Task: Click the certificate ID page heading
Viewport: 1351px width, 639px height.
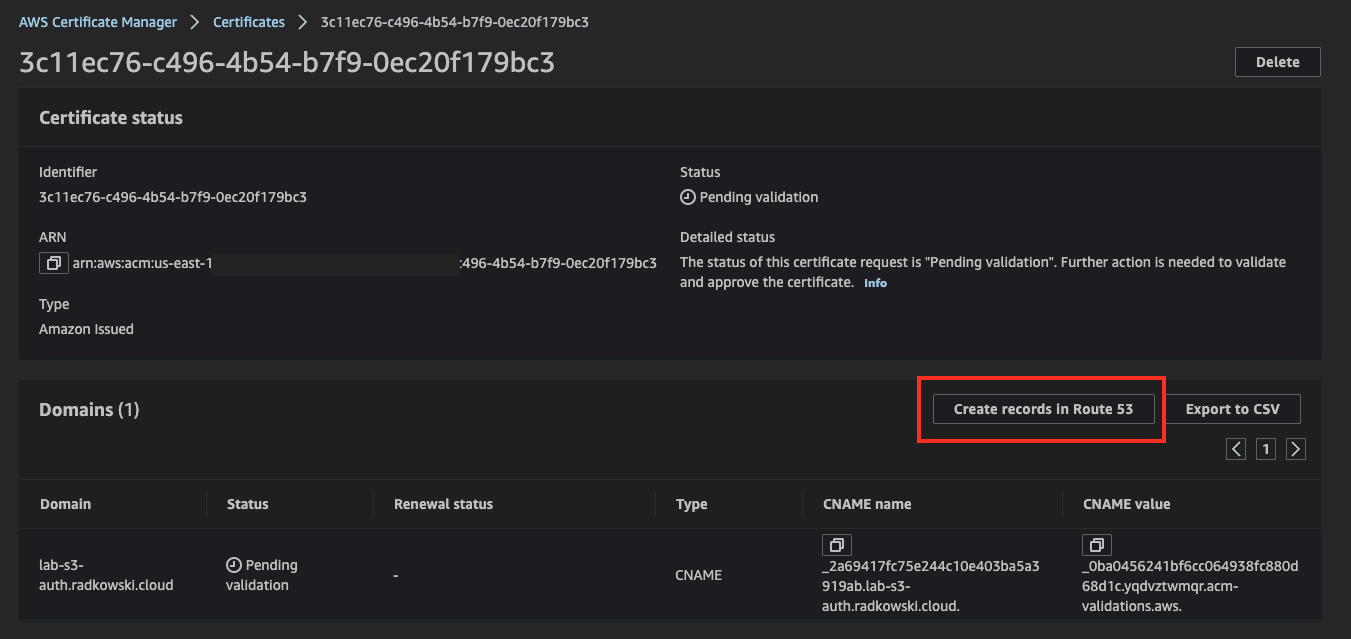Action: coord(287,63)
